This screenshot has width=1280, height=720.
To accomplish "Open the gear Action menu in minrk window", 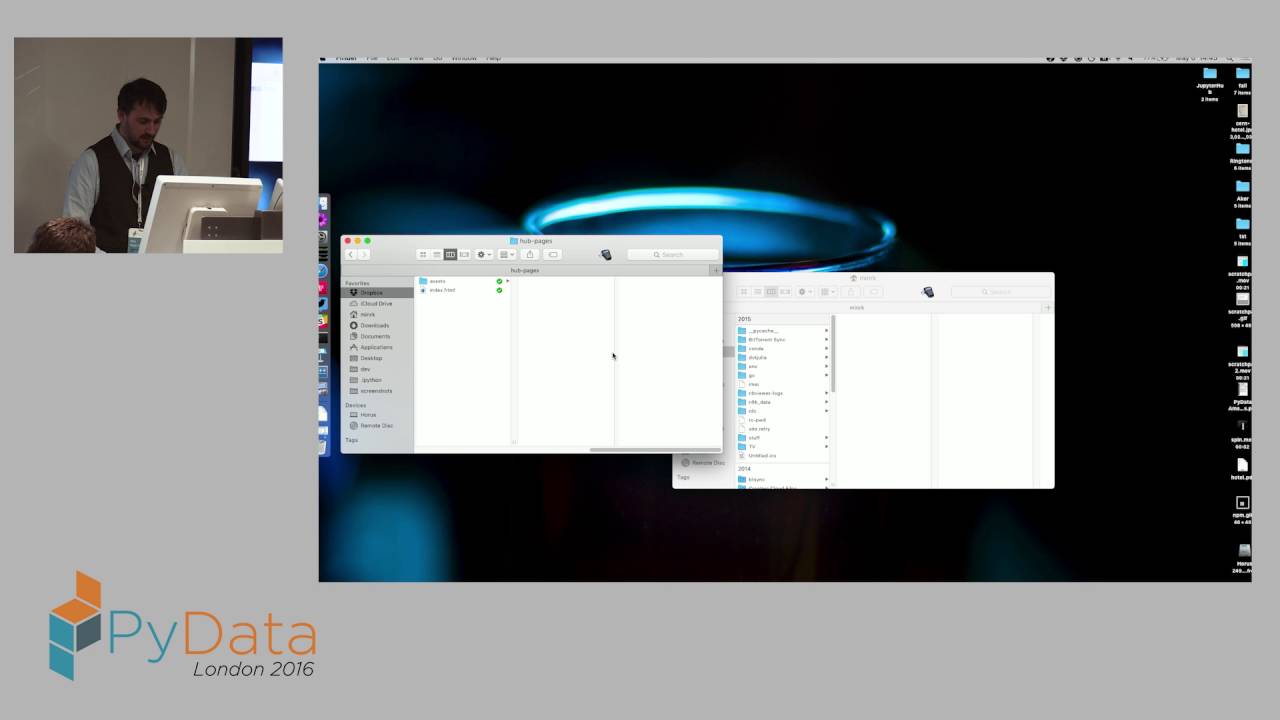I will 805,292.
